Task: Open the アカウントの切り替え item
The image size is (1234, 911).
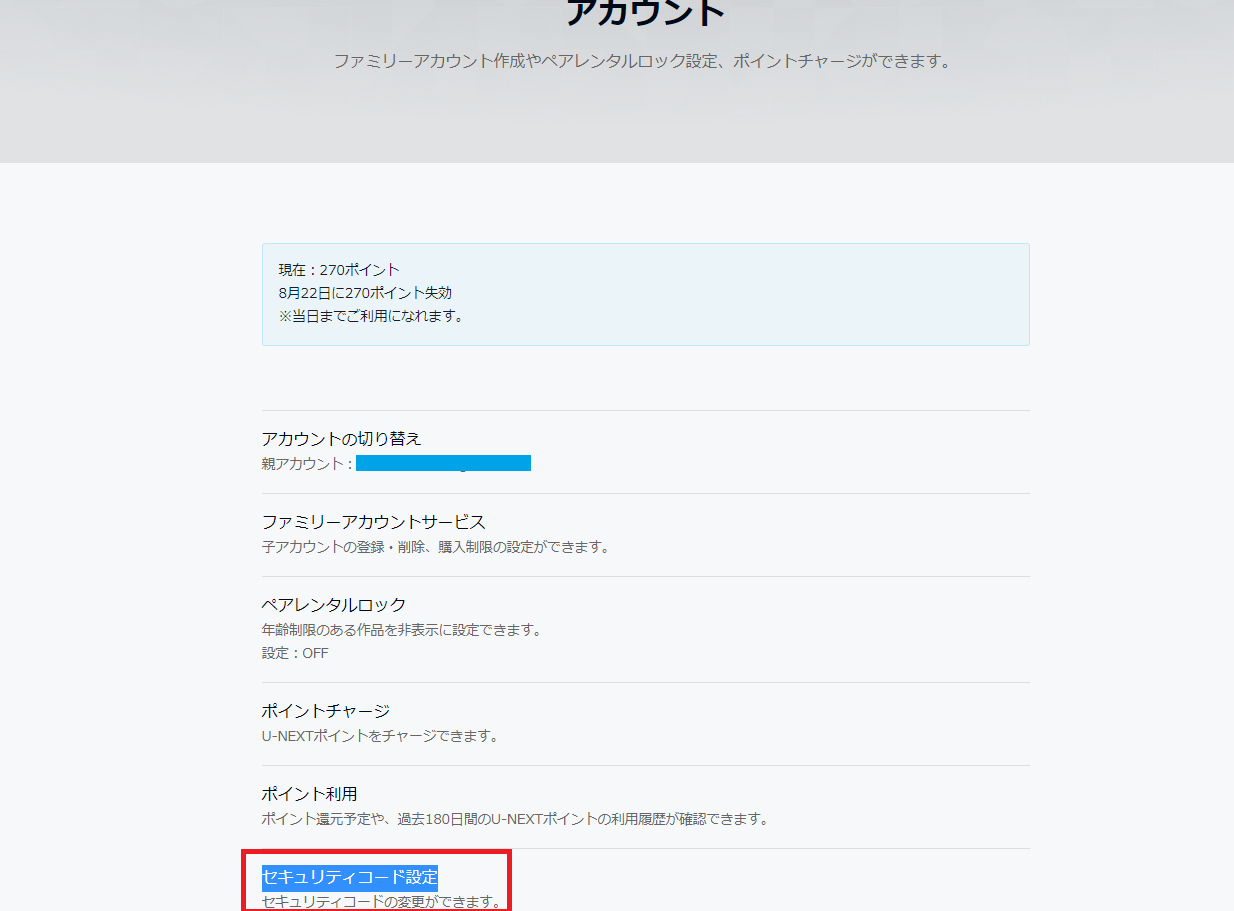Action: pos(341,439)
